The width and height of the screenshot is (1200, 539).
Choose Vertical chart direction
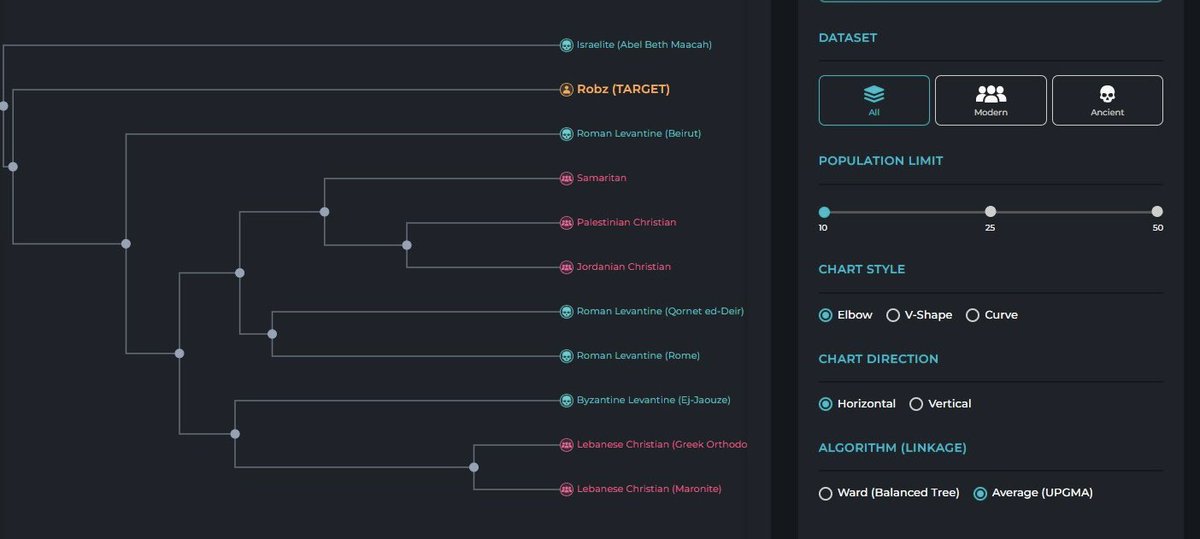[x=940, y=404]
